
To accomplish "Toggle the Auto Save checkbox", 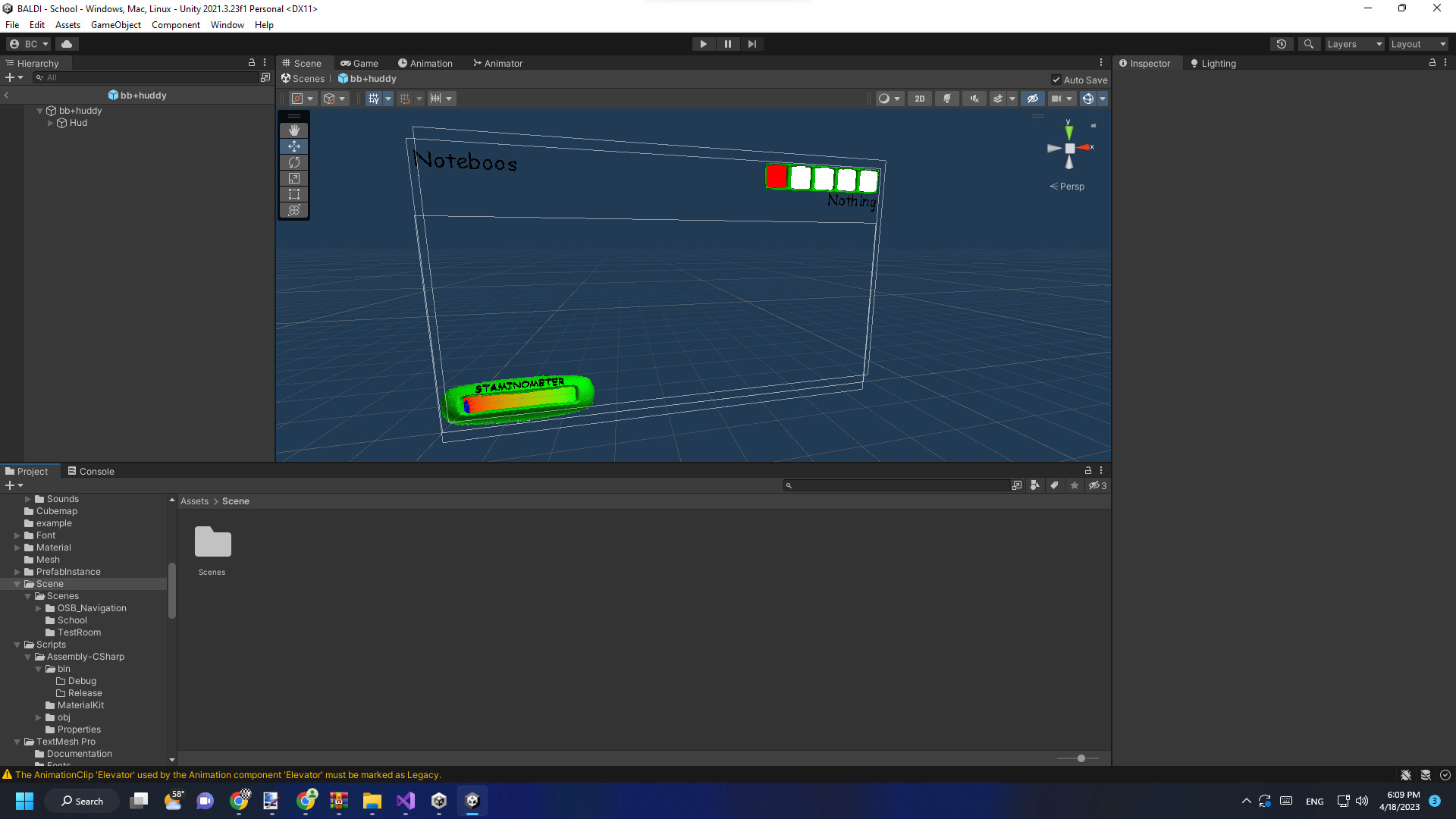I will pyautogui.click(x=1056, y=80).
